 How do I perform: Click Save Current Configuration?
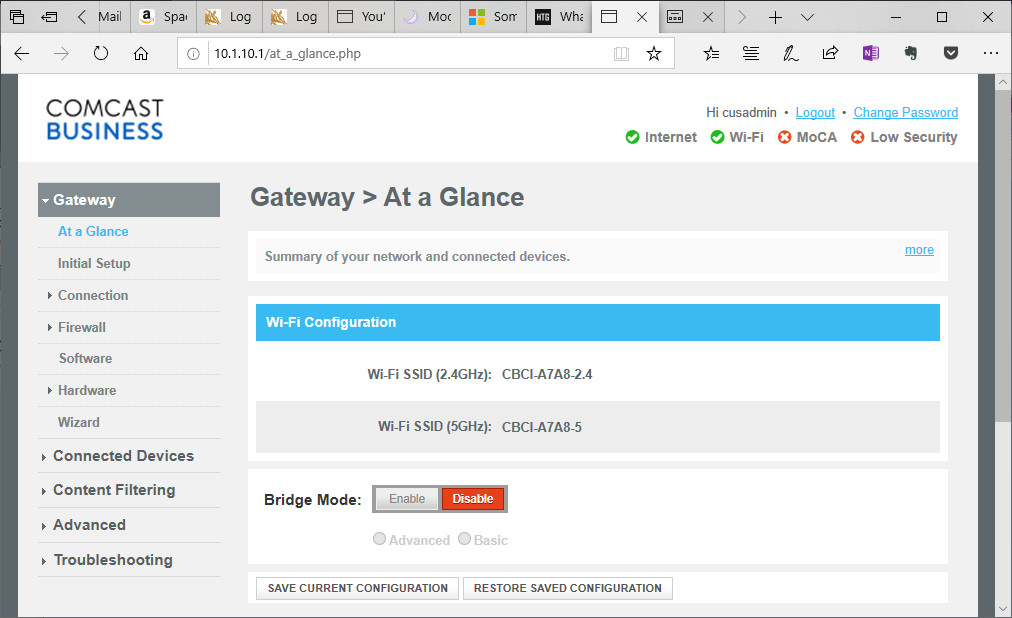coord(358,588)
